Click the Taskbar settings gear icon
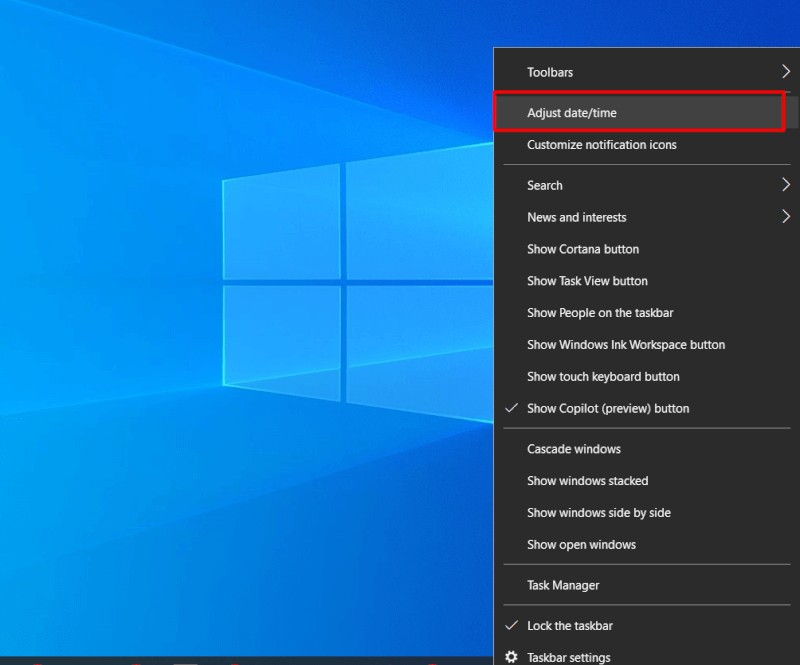The height and width of the screenshot is (665, 800). (x=511, y=657)
